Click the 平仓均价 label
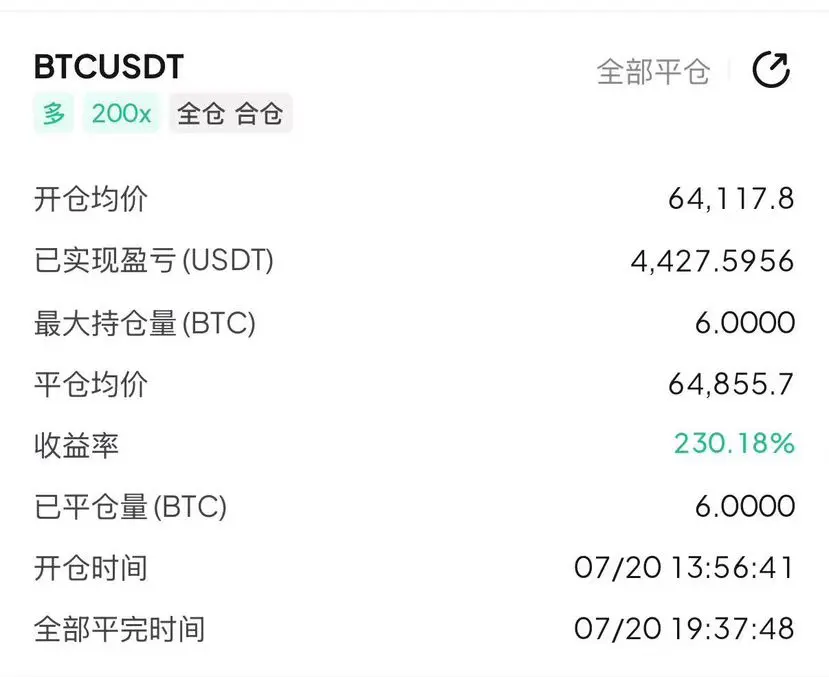 [91, 384]
